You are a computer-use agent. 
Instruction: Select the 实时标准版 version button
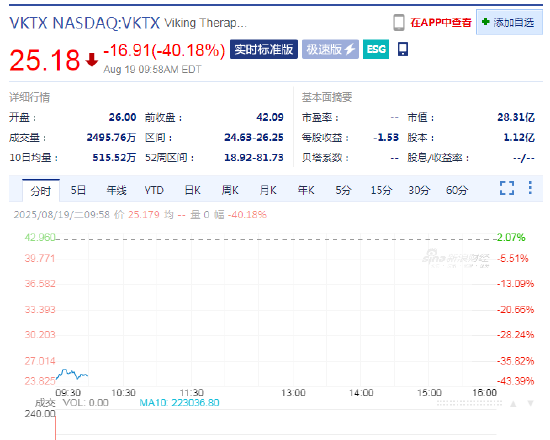(264, 49)
